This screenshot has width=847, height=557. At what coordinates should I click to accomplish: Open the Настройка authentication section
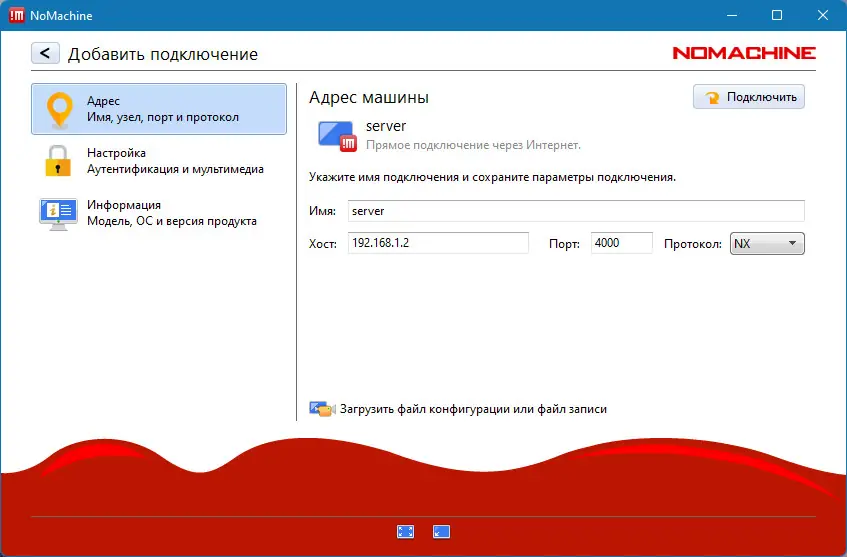click(x=159, y=161)
